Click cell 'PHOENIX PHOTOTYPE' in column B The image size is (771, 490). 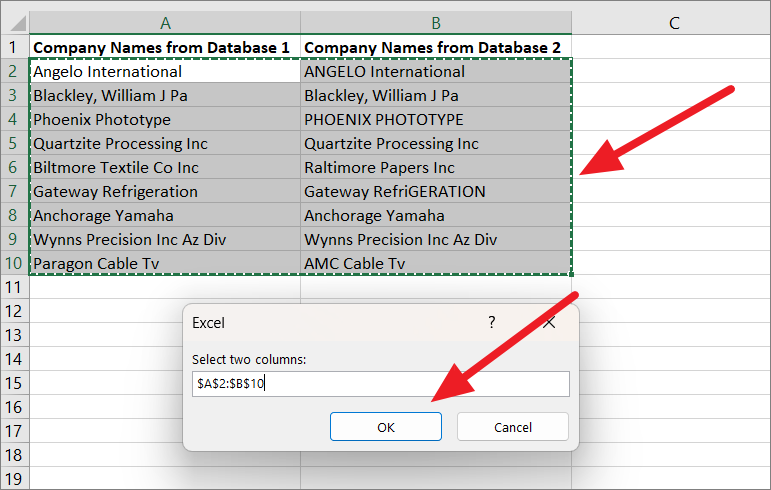click(x=436, y=119)
